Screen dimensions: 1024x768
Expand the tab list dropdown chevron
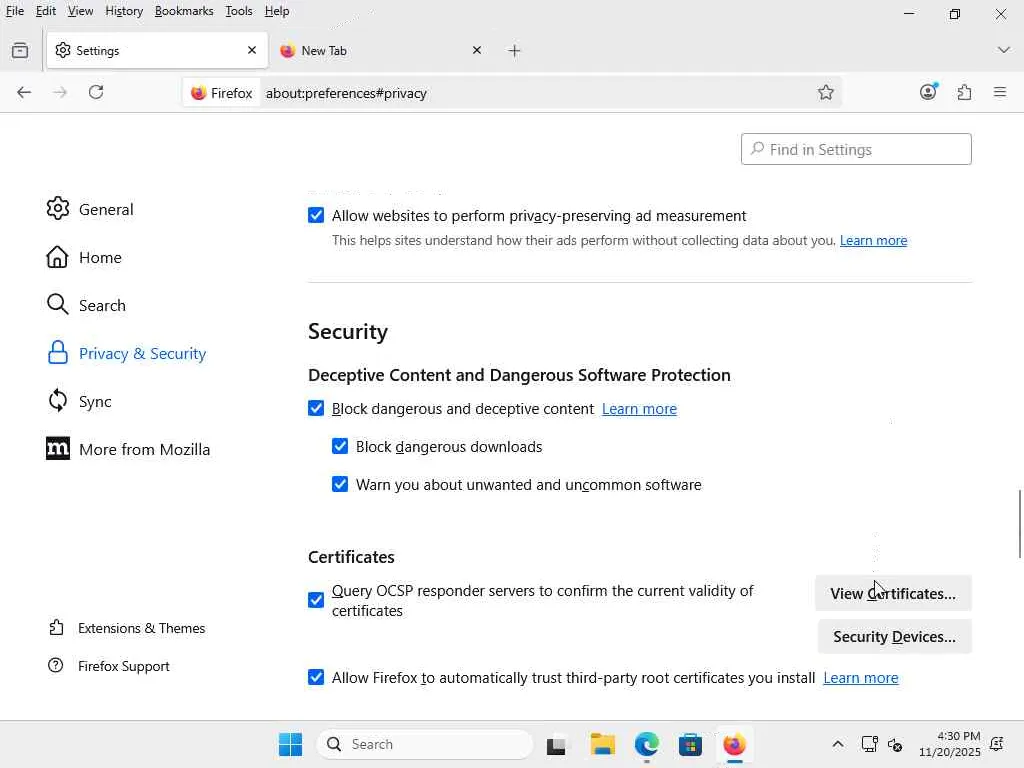pyautogui.click(x=1003, y=50)
